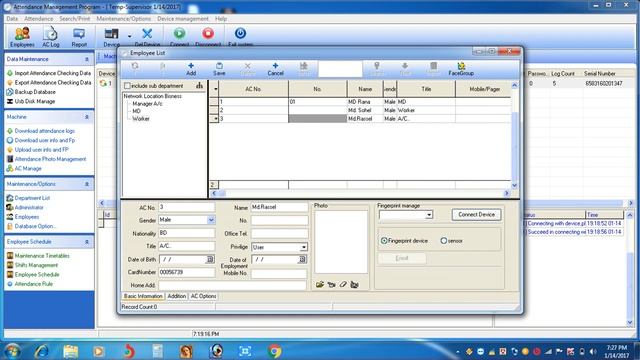Open the Date of Employment calendar picker
Viewport: 640px width, 360px height.
(x=302, y=259)
